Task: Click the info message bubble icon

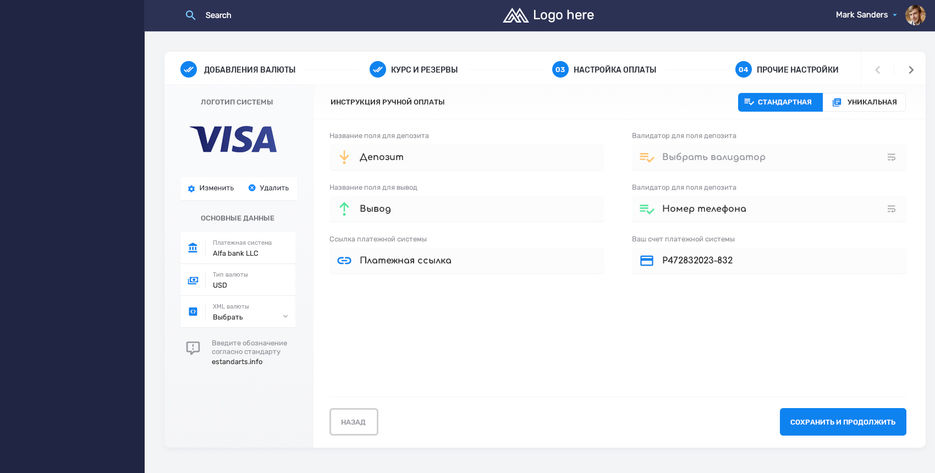Action: [x=193, y=348]
